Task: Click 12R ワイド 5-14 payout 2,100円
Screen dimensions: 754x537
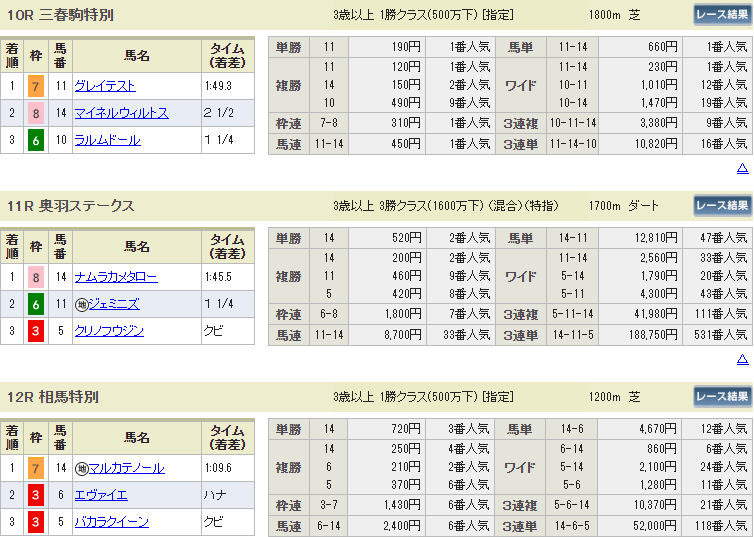Action: [658, 467]
